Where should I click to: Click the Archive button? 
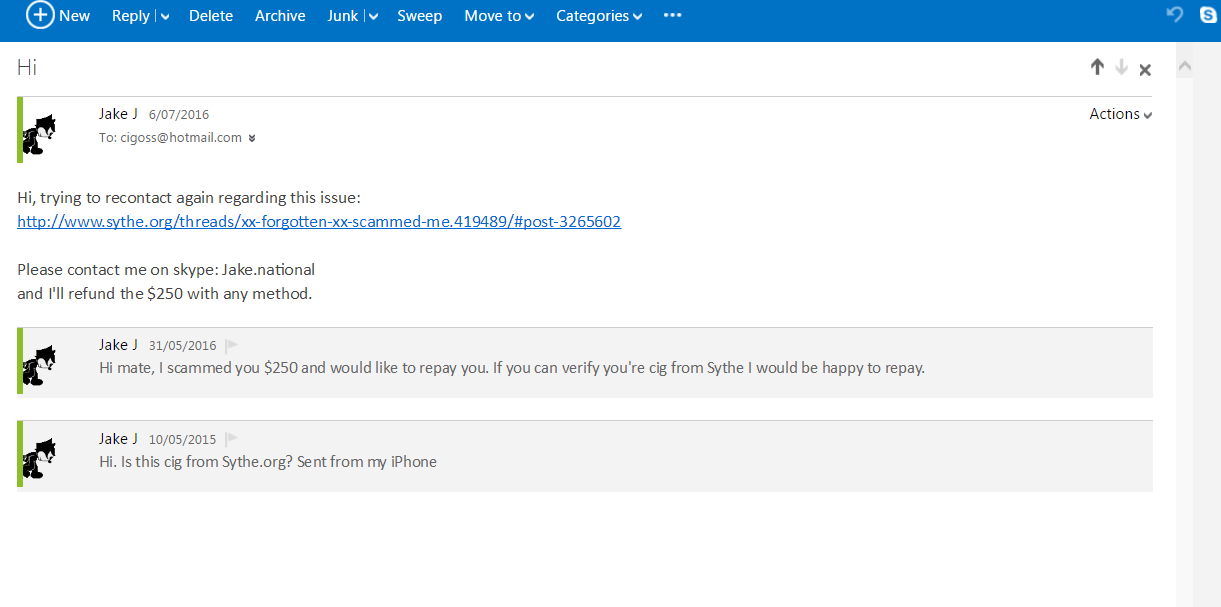pyautogui.click(x=280, y=16)
